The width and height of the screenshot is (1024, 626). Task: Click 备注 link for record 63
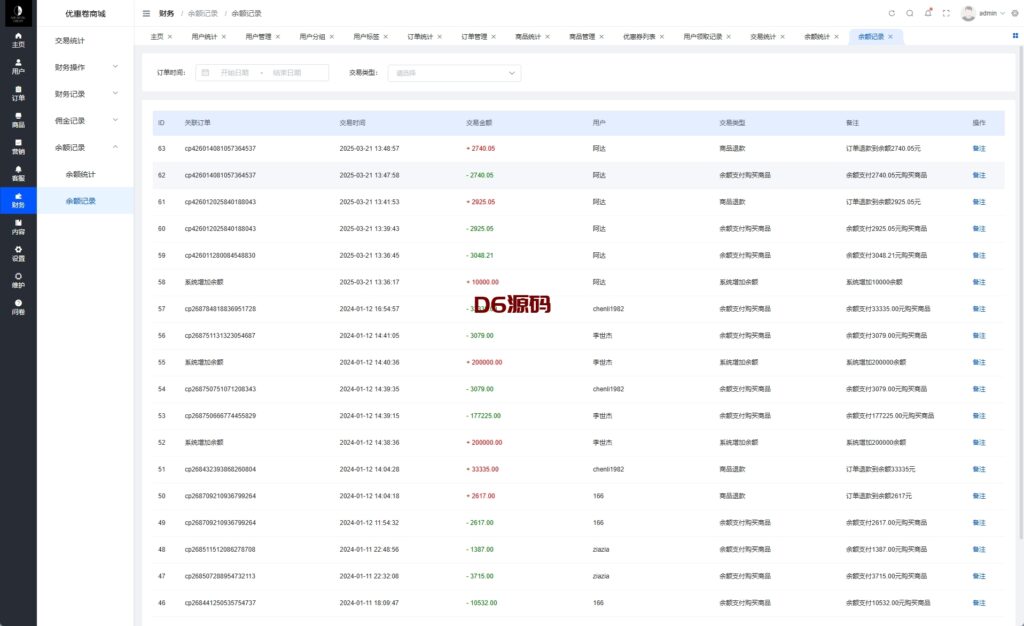click(x=979, y=148)
